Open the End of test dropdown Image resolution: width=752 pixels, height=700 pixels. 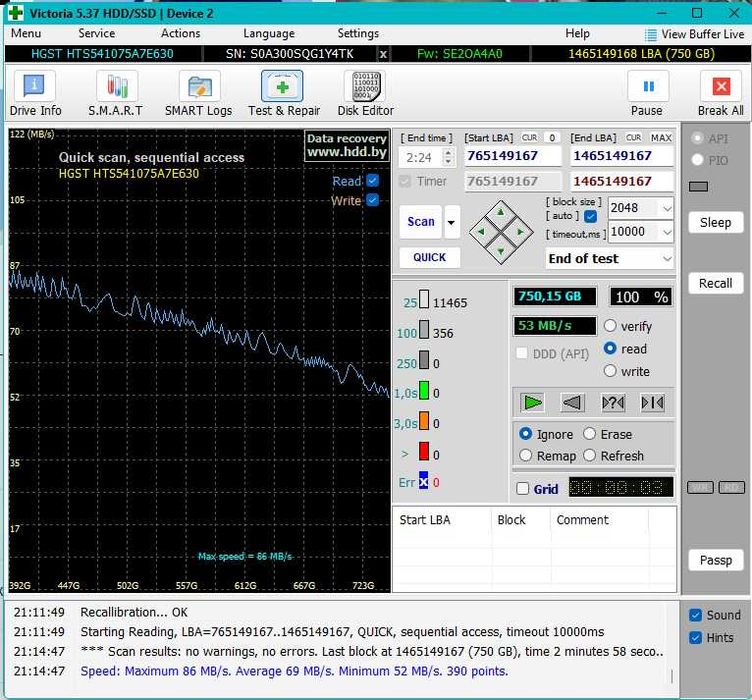666,258
